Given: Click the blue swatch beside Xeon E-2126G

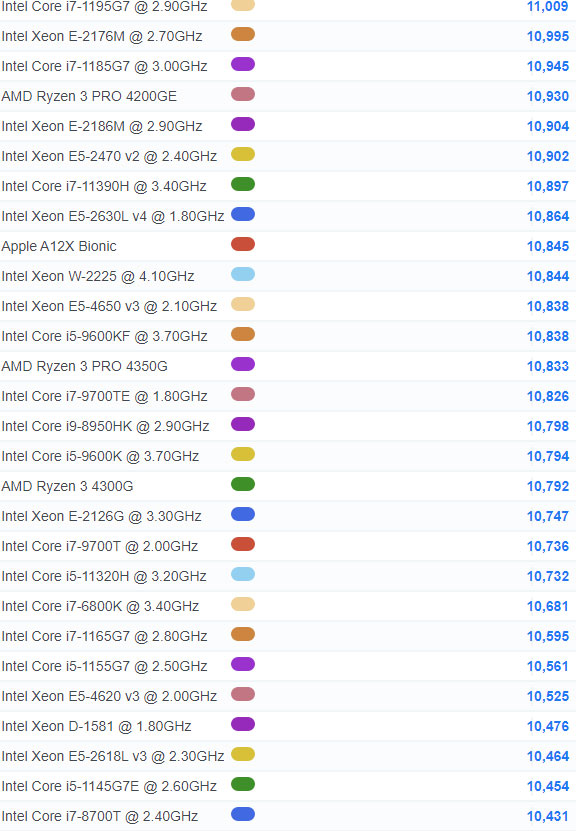Looking at the screenshot, I should [x=243, y=515].
